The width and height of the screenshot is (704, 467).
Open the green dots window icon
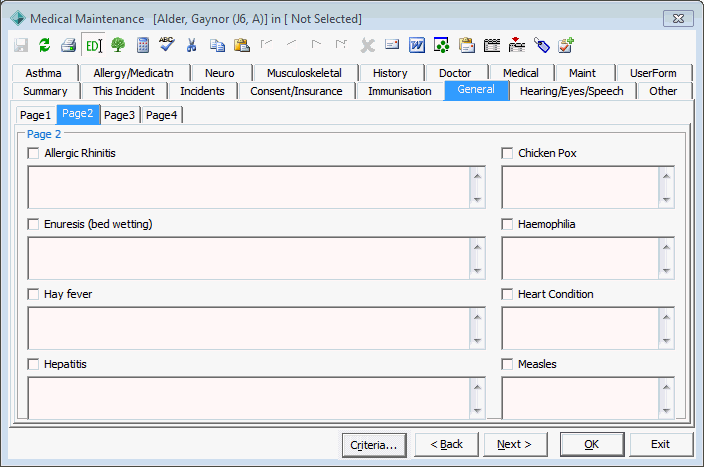click(442, 45)
